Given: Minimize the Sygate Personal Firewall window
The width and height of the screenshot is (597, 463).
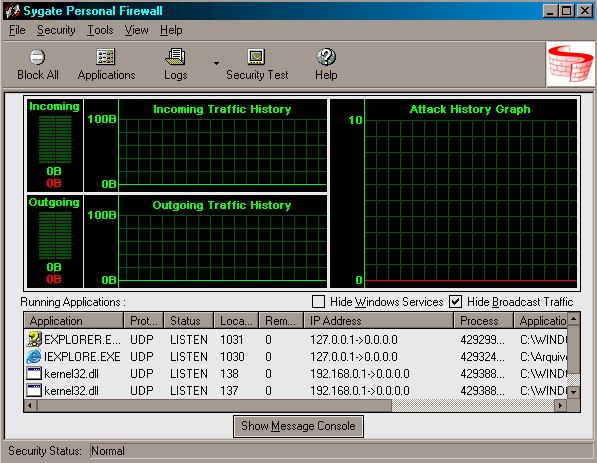Looking at the screenshot, I should point(550,11).
